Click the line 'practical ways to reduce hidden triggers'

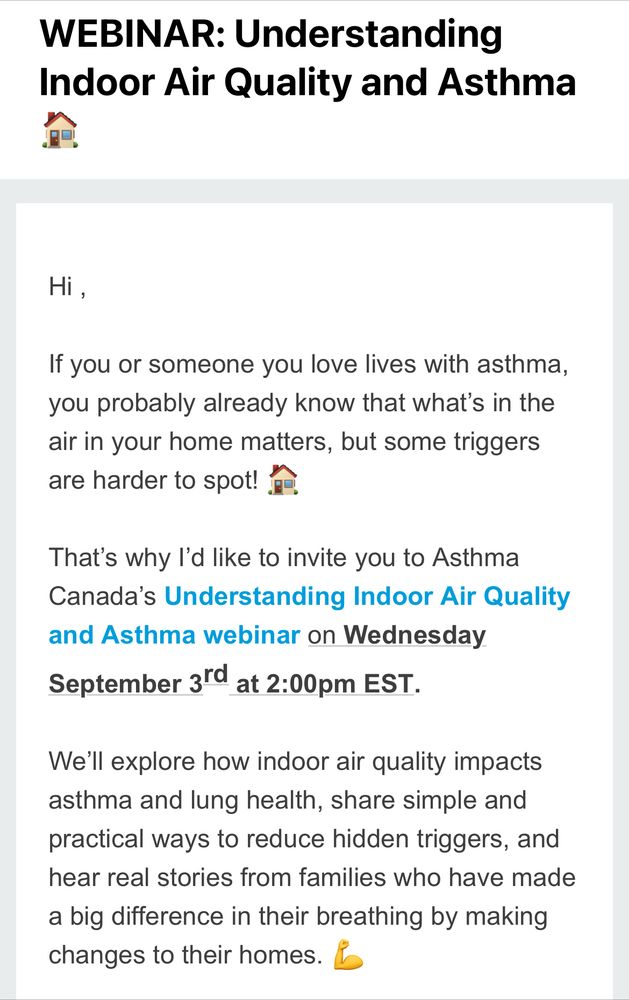304,839
